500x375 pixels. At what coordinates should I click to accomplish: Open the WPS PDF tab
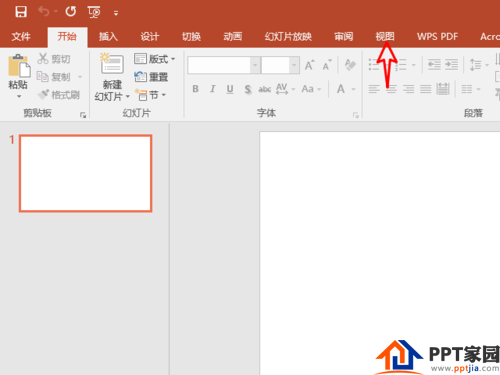(437, 36)
